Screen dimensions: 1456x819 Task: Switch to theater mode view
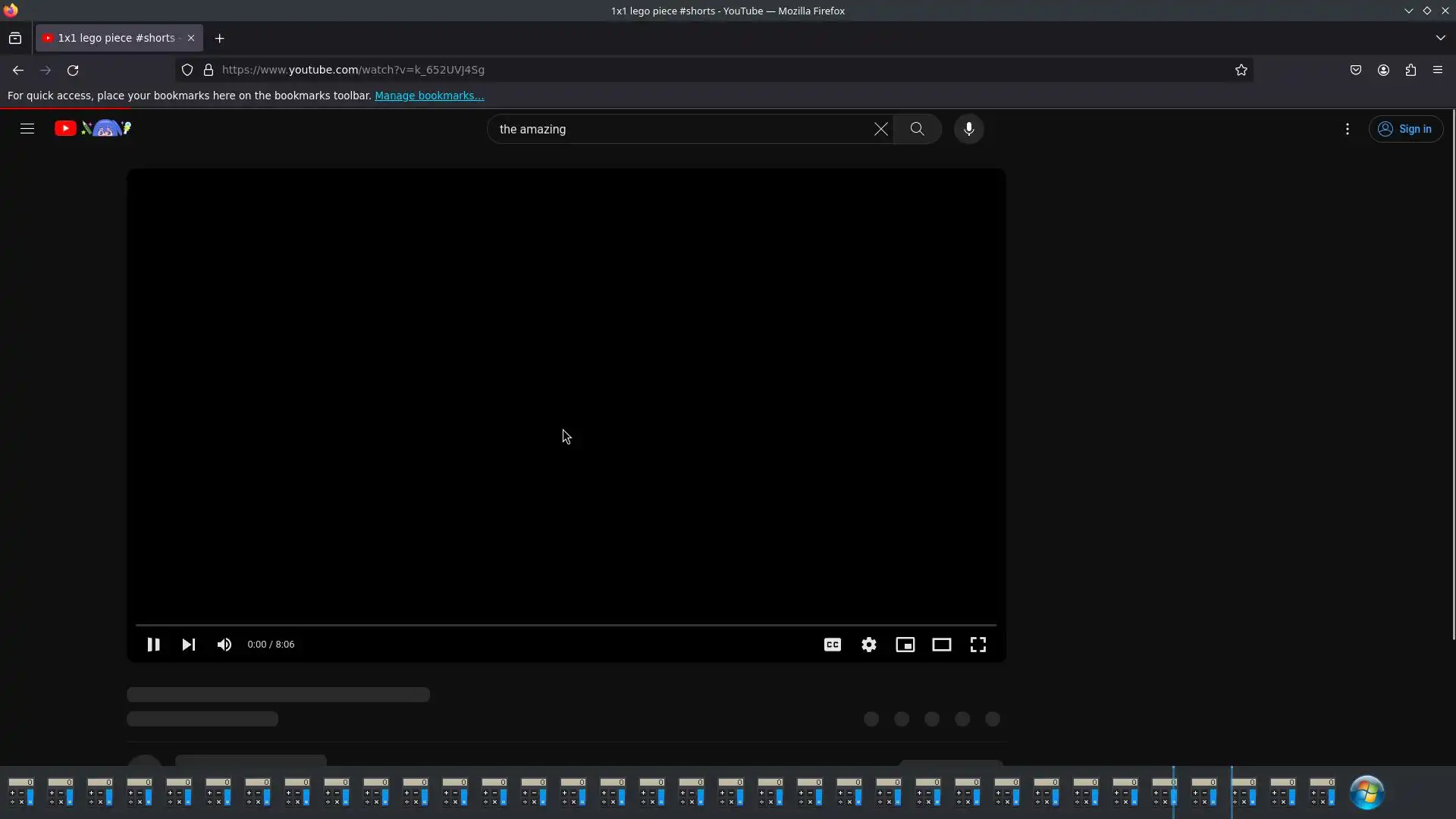(941, 645)
